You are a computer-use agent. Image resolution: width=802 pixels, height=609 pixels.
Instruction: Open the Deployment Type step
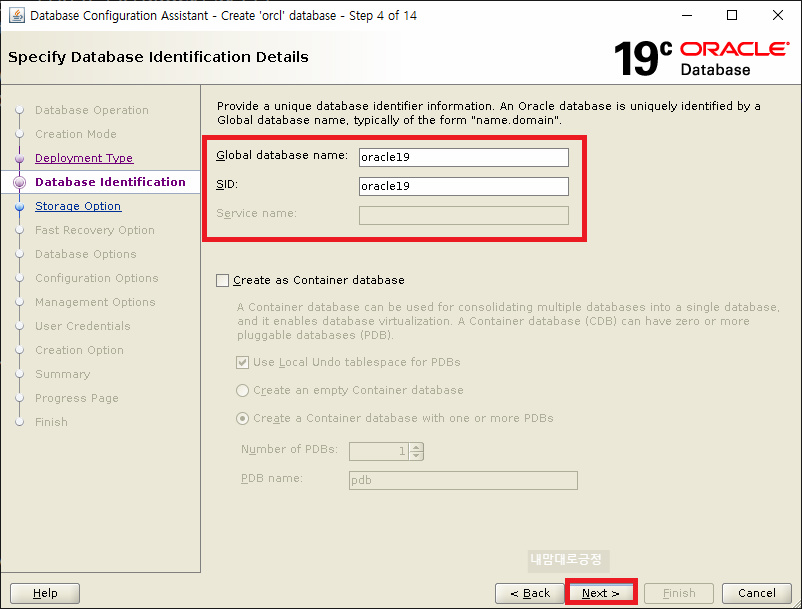pyautogui.click(x=84, y=158)
